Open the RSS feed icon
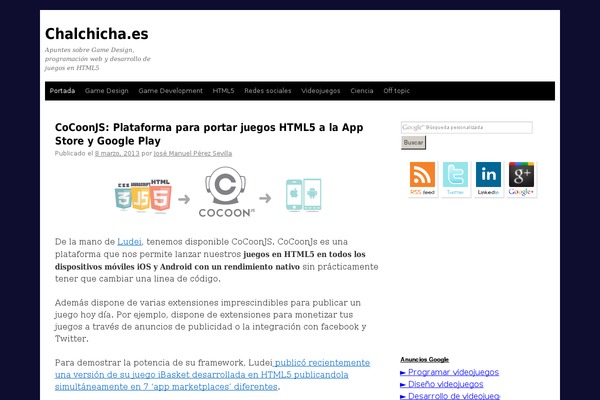600x400 pixels. tap(422, 179)
